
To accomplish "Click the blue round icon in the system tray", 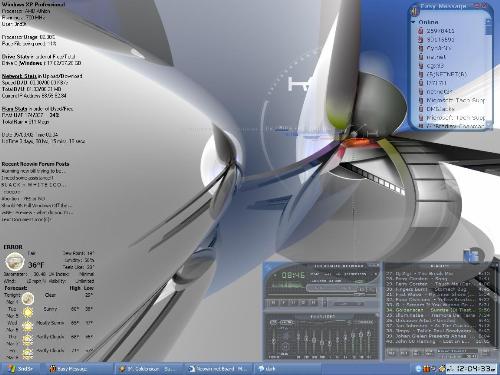I will tap(419, 368).
